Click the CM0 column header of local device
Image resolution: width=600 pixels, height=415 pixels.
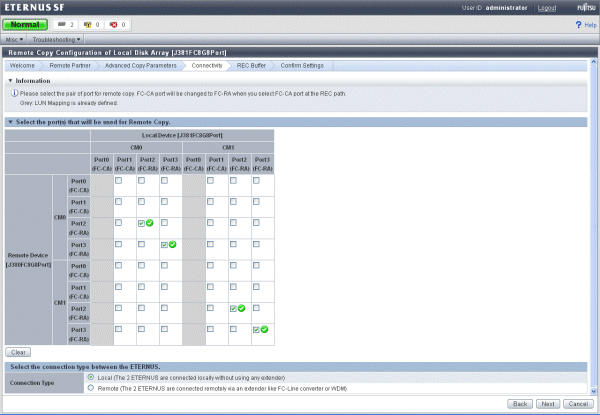[137, 148]
